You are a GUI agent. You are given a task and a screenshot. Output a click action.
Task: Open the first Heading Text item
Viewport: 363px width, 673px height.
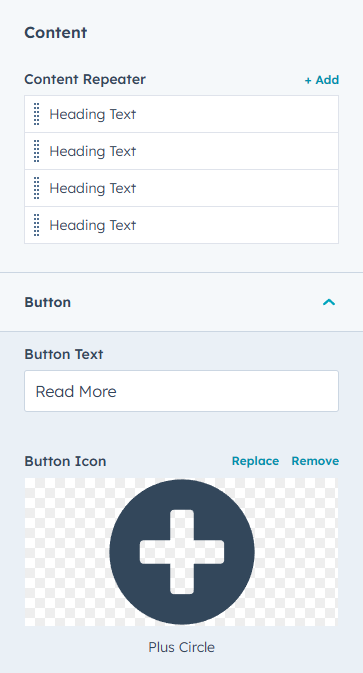[x=182, y=114]
